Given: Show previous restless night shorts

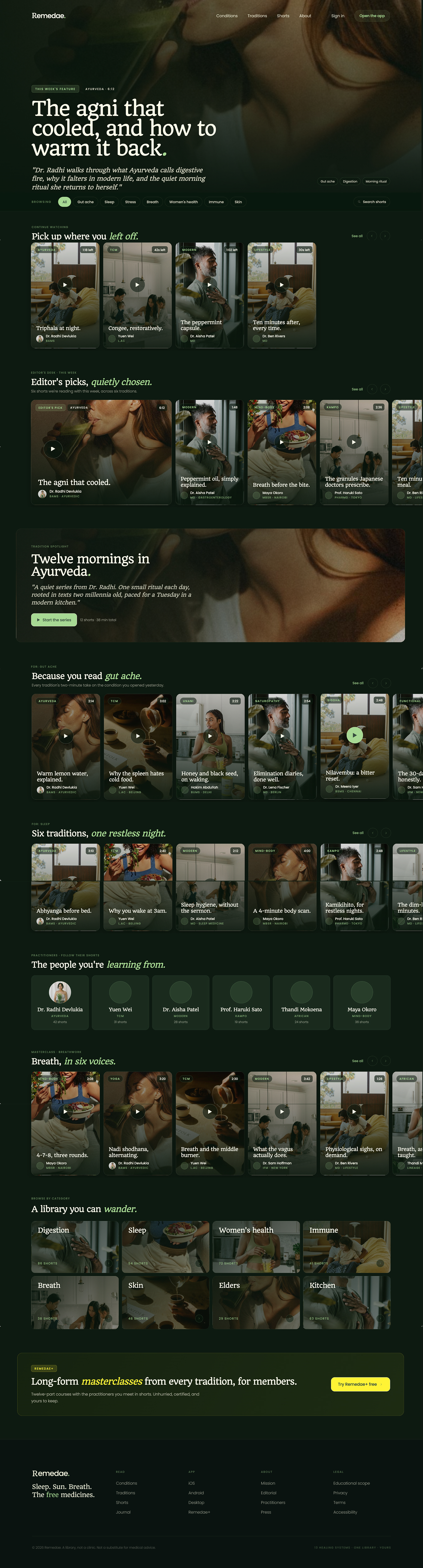Looking at the screenshot, I should pos(373,833).
